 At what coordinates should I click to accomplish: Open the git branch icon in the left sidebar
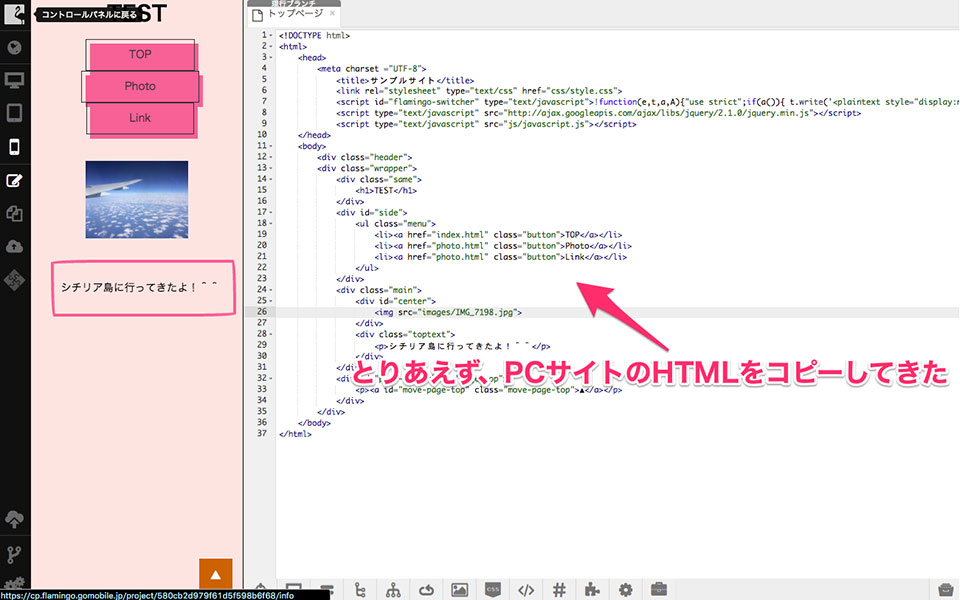(13, 555)
